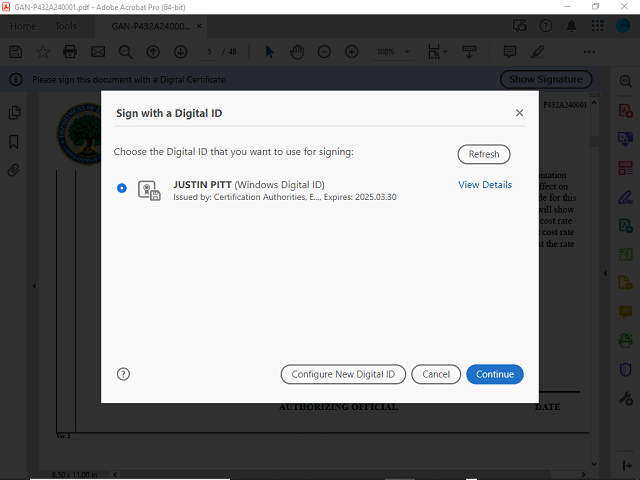Image resolution: width=640 pixels, height=480 pixels.
Task: Open the Fill & Sign pen tool
Action: tap(625, 197)
